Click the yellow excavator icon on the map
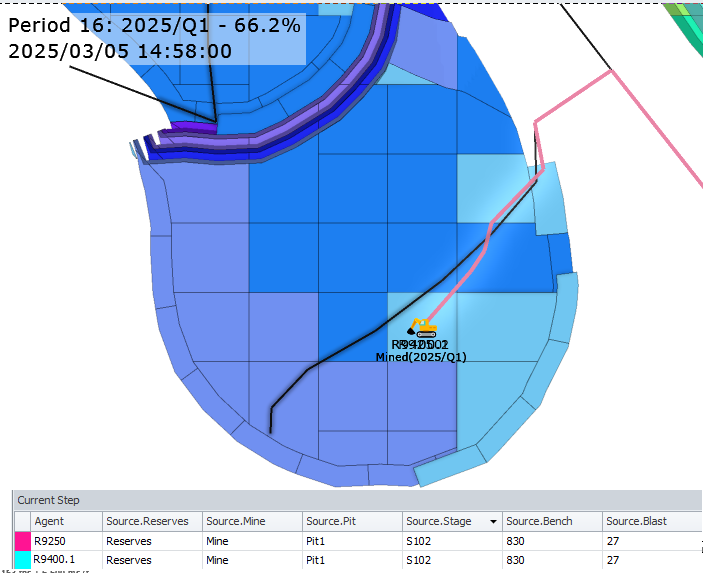Image resolution: width=703 pixels, height=584 pixels. [424, 327]
